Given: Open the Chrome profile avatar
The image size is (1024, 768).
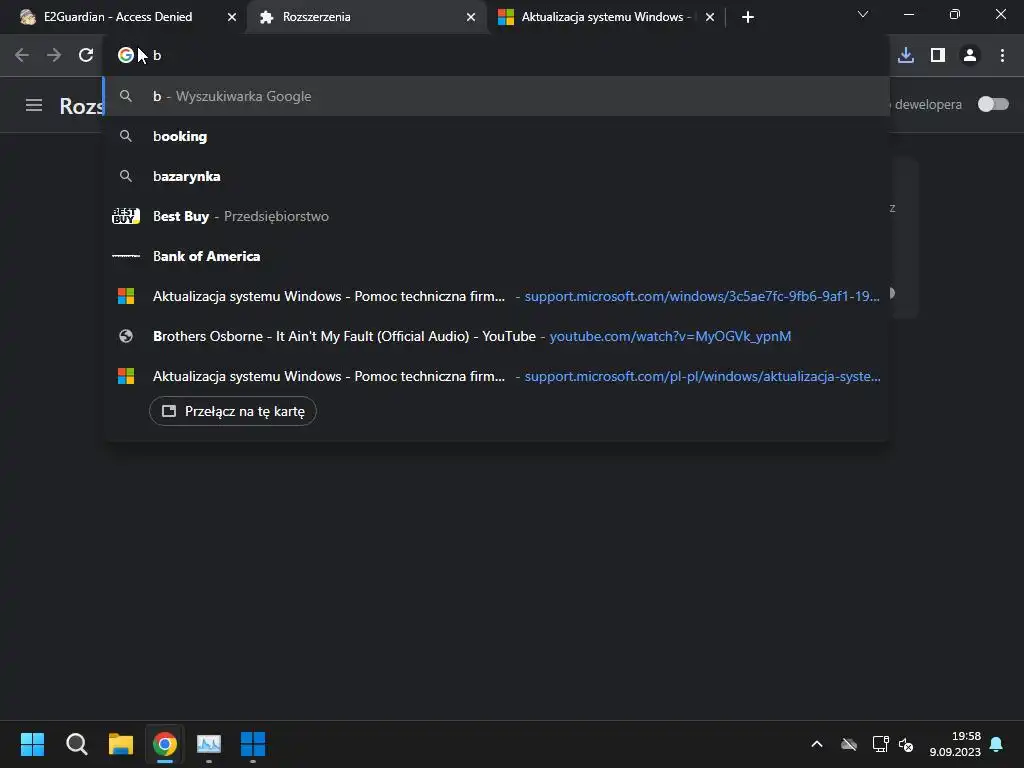Looking at the screenshot, I should click(x=970, y=56).
